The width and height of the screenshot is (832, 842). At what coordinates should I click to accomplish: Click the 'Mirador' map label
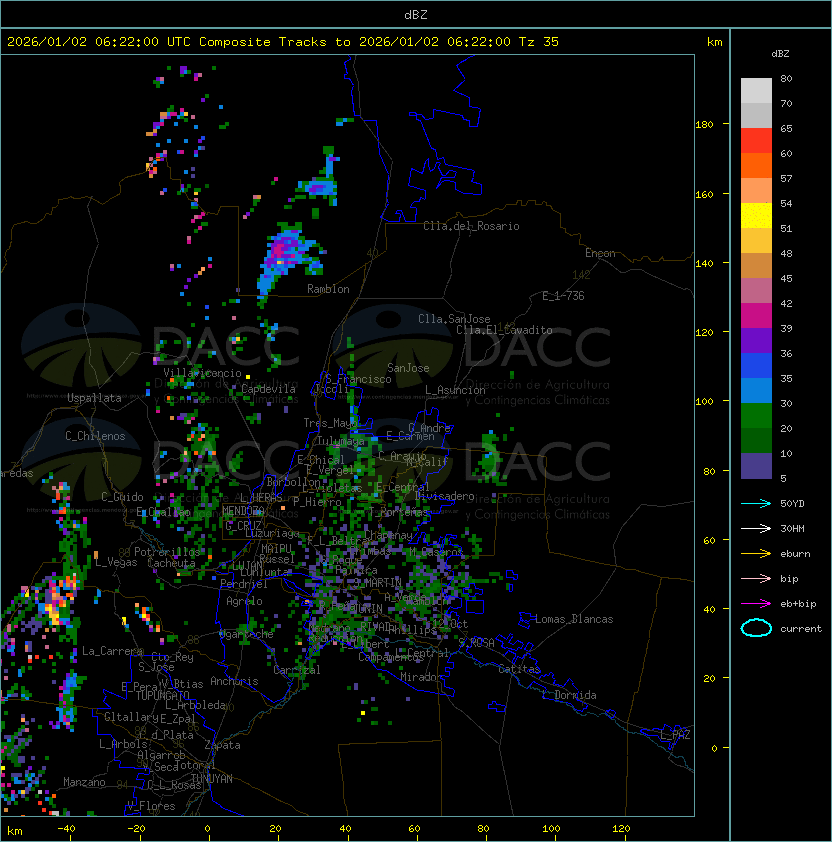pos(421,677)
